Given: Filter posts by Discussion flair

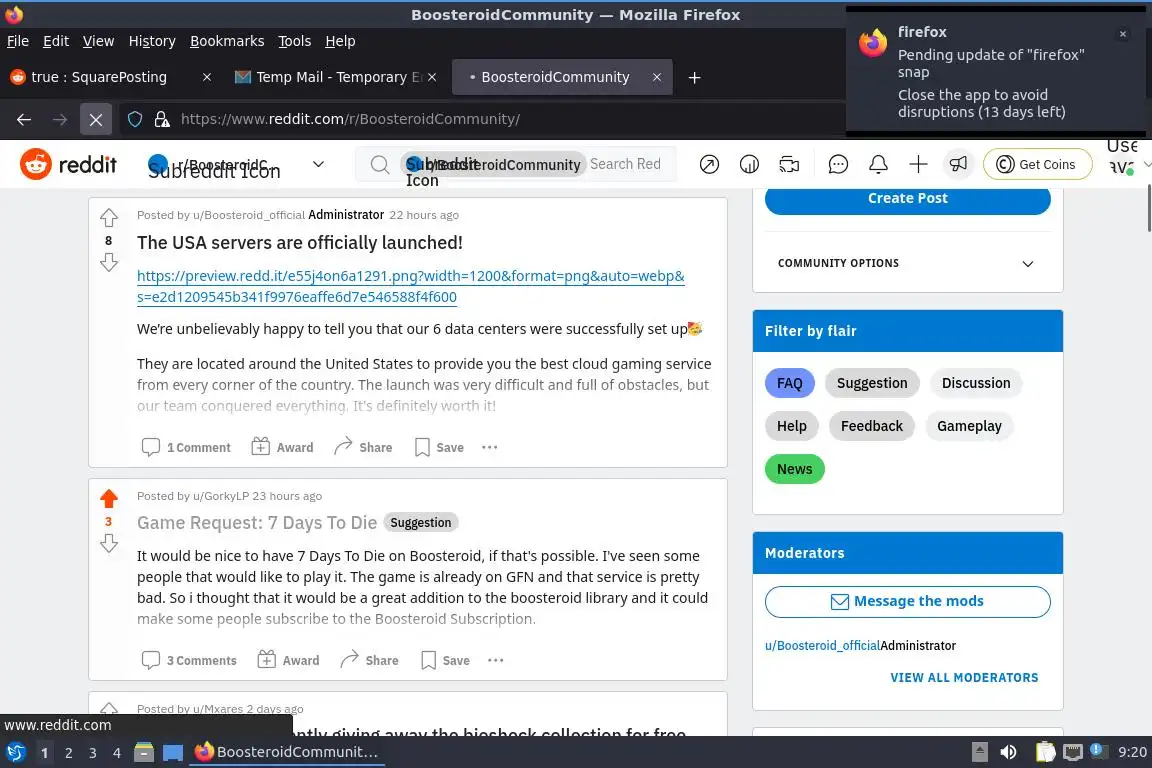Looking at the screenshot, I should tap(976, 383).
